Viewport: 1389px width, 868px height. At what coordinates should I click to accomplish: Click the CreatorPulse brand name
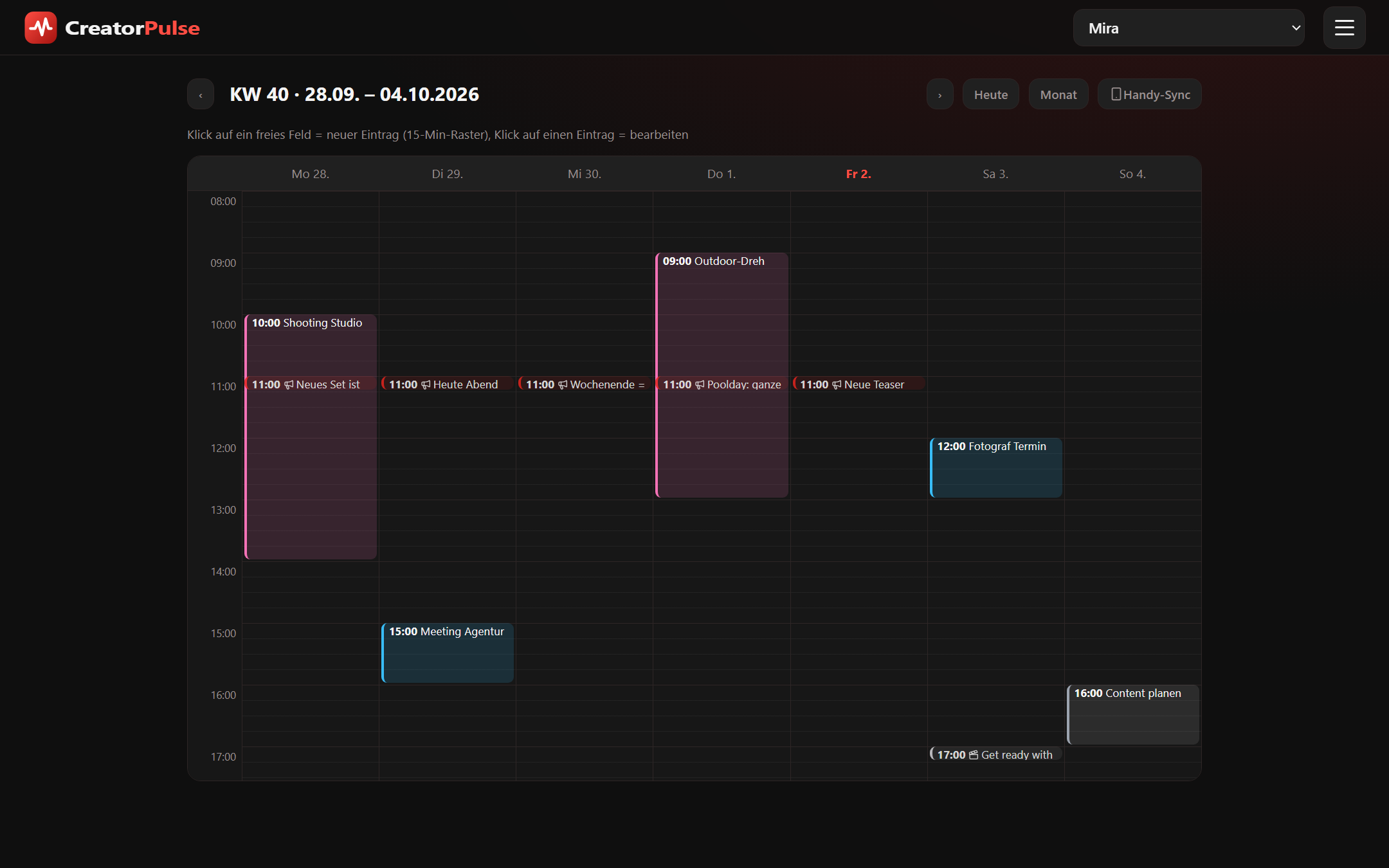[x=132, y=28]
